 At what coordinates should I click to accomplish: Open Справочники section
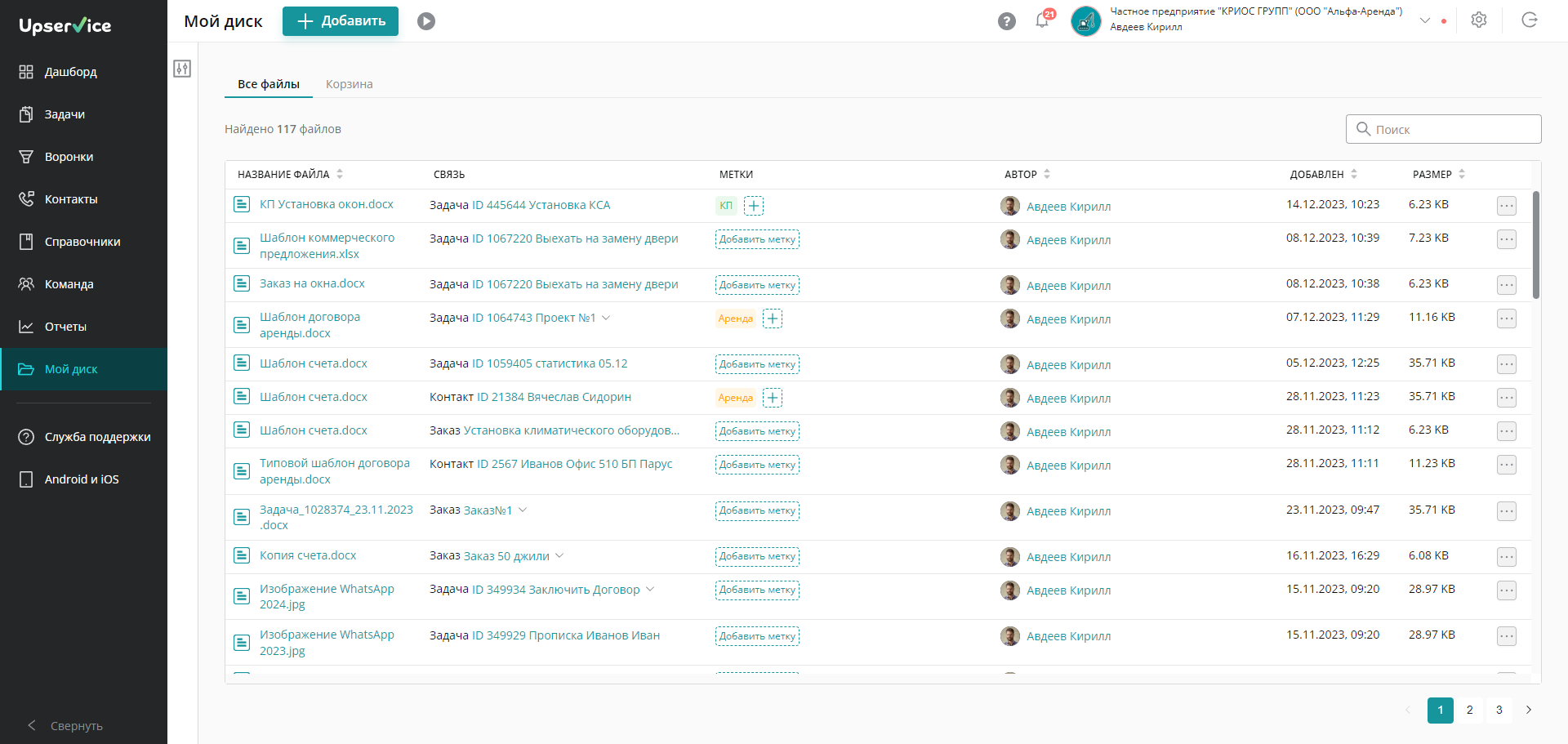[83, 242]
